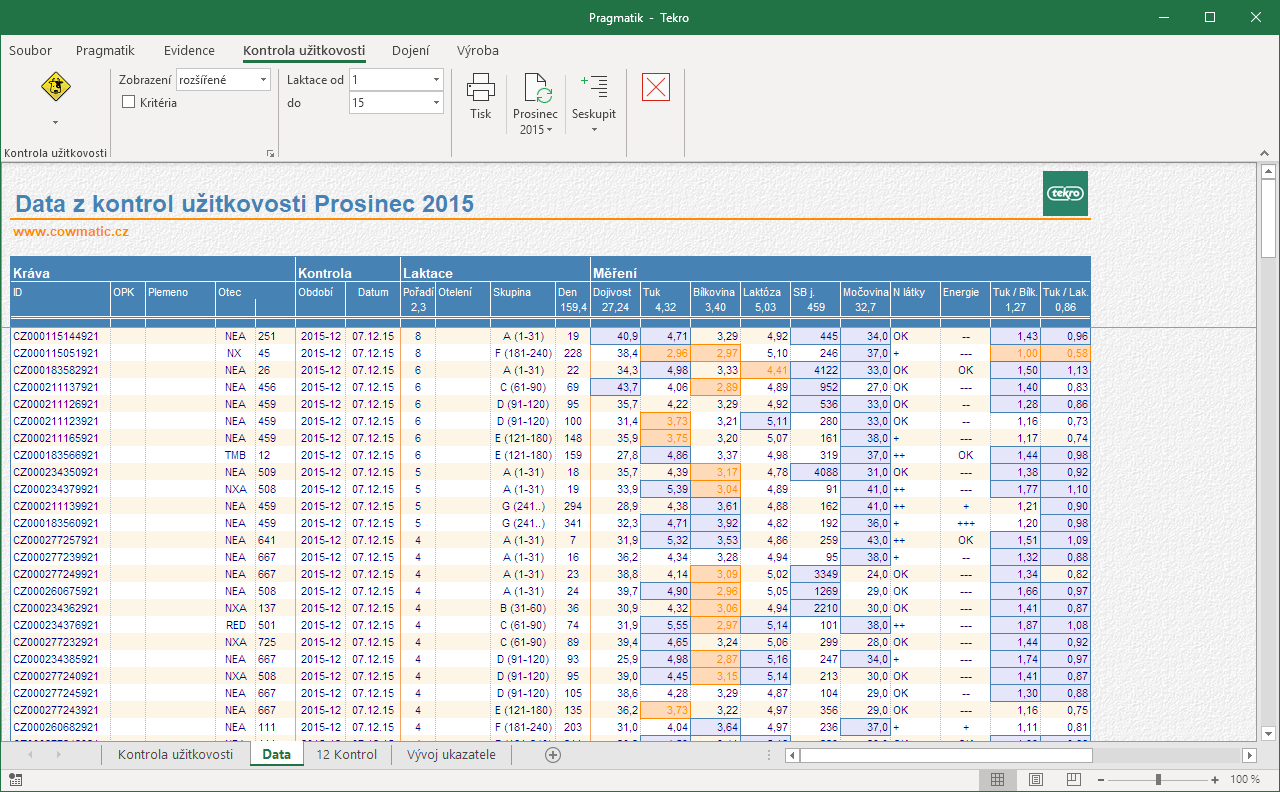Open the Zobrazení rozšířené dropdown
The image size is (1280, 792).
pos(263,79)
